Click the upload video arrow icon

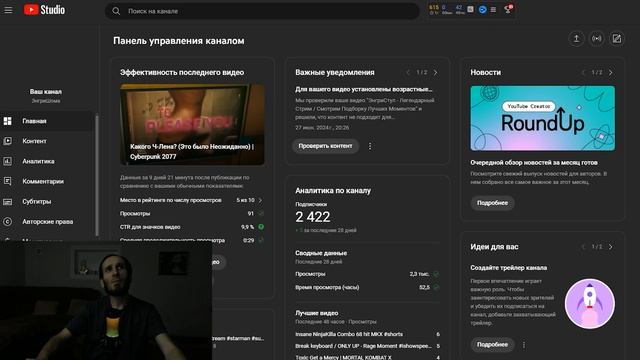576,39
